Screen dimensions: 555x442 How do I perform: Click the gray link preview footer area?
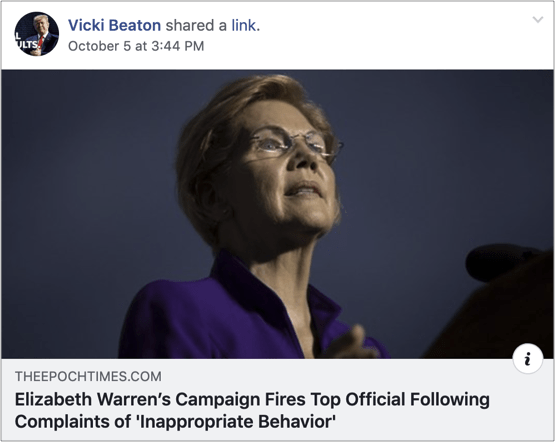coord(277,400)
